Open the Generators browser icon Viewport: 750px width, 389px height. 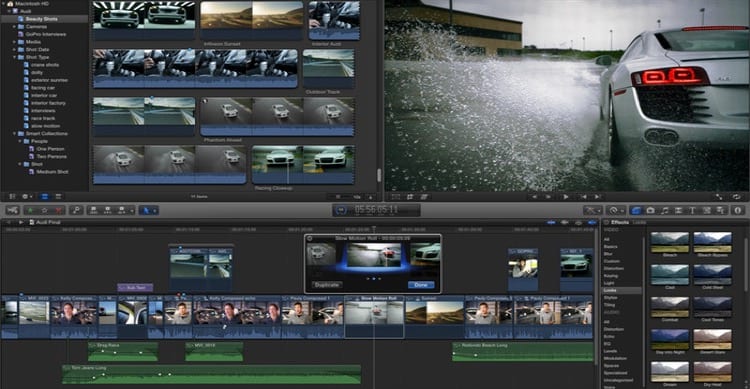[706, 210]
